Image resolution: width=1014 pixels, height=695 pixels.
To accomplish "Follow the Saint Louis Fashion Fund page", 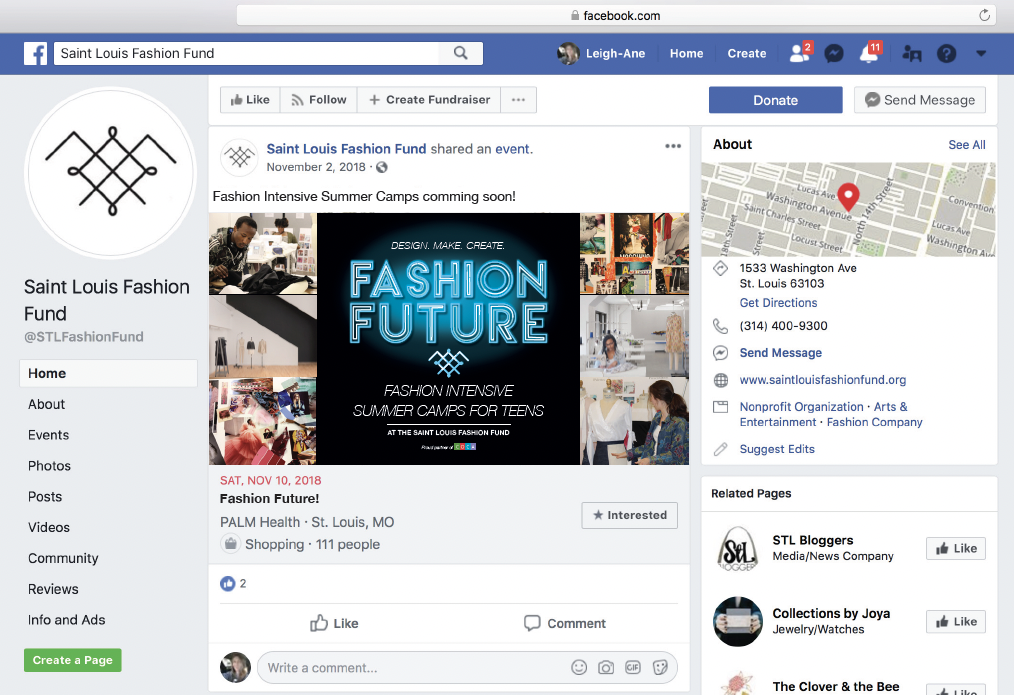I will 318,99.
